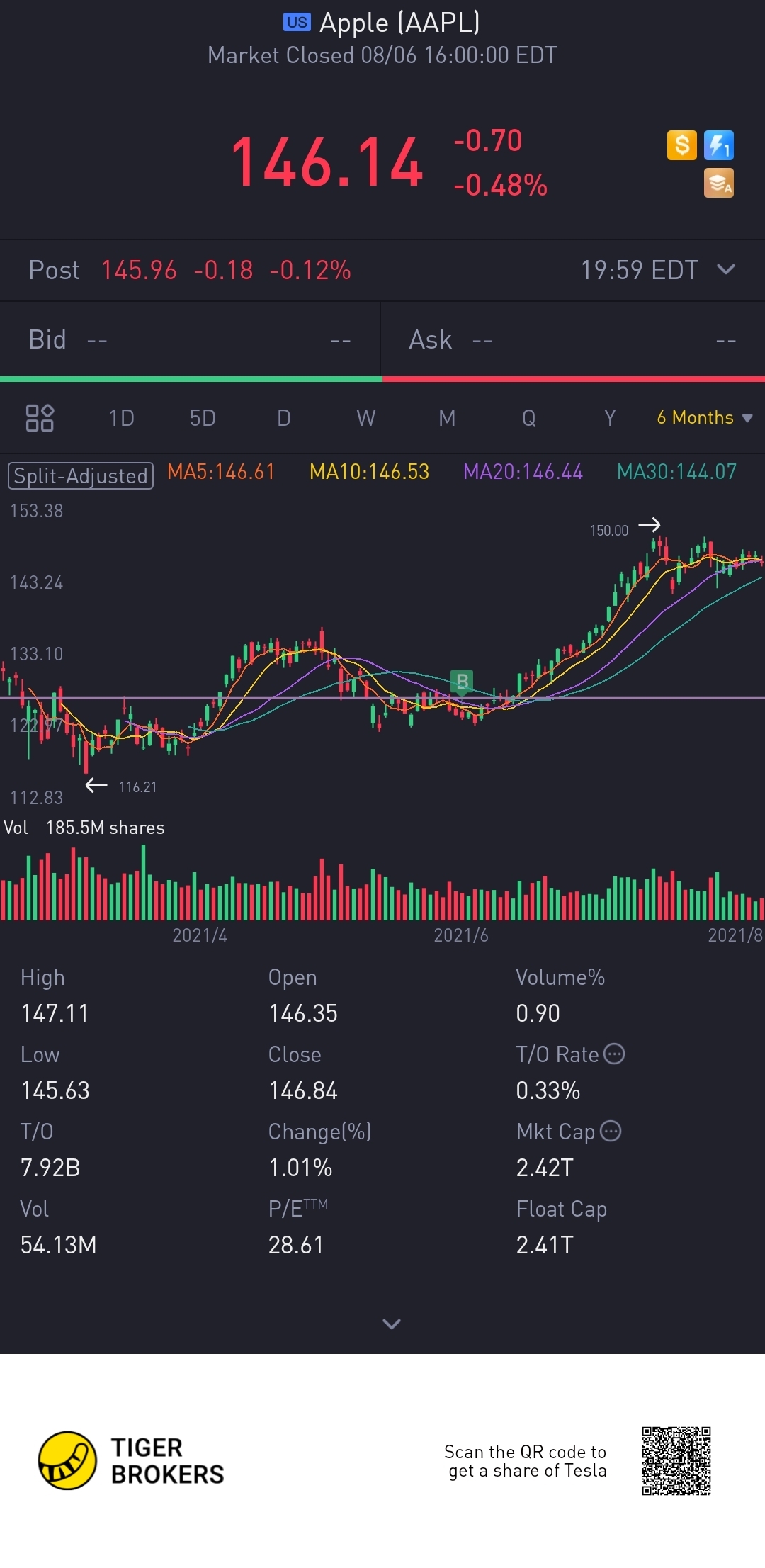Tap the T/O Rate value 0.33%
This screenshot has width=765, height=1568.
pos(548,1090)
